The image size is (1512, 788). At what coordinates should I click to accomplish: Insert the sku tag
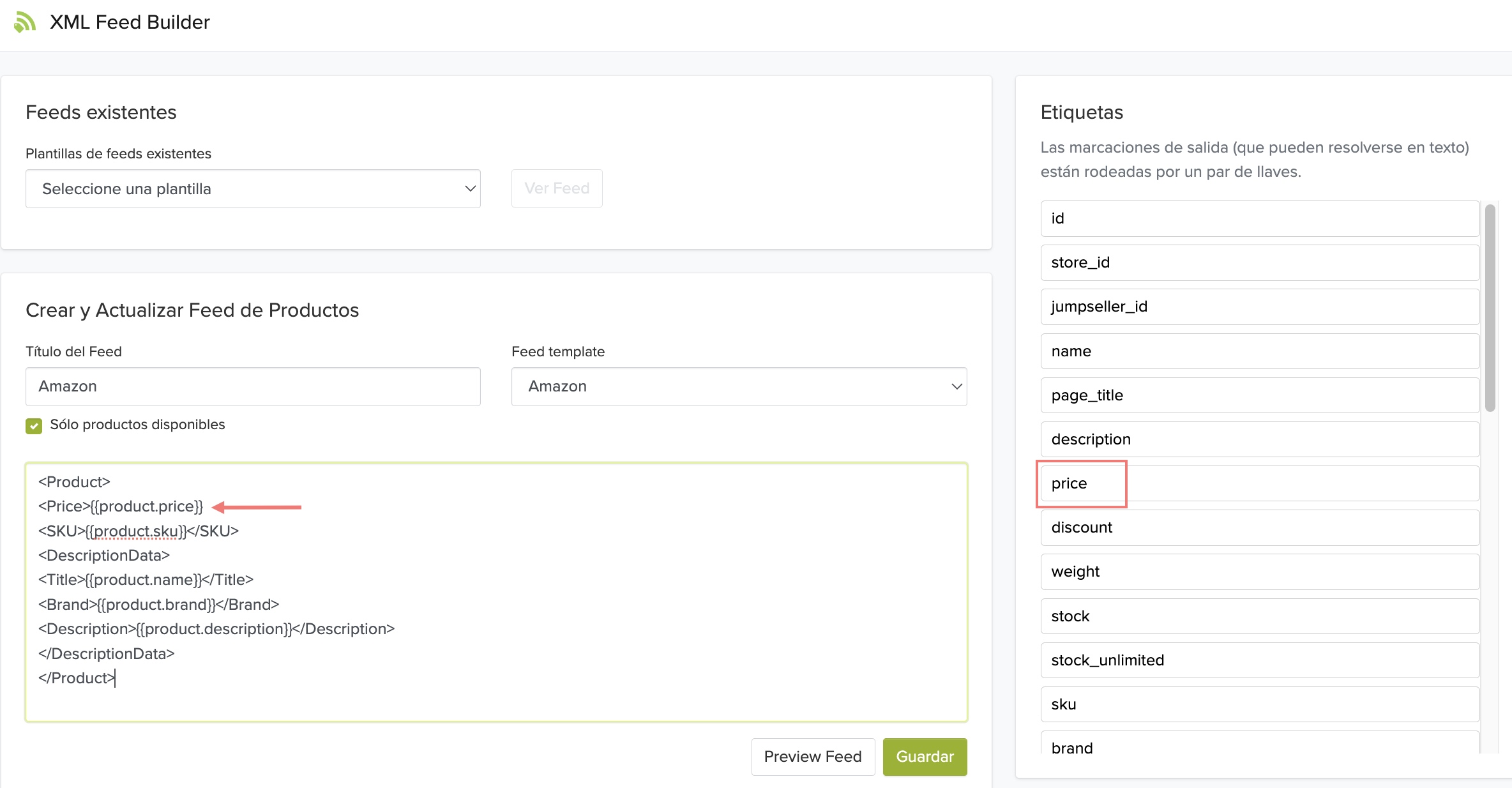click(1259, 704)
